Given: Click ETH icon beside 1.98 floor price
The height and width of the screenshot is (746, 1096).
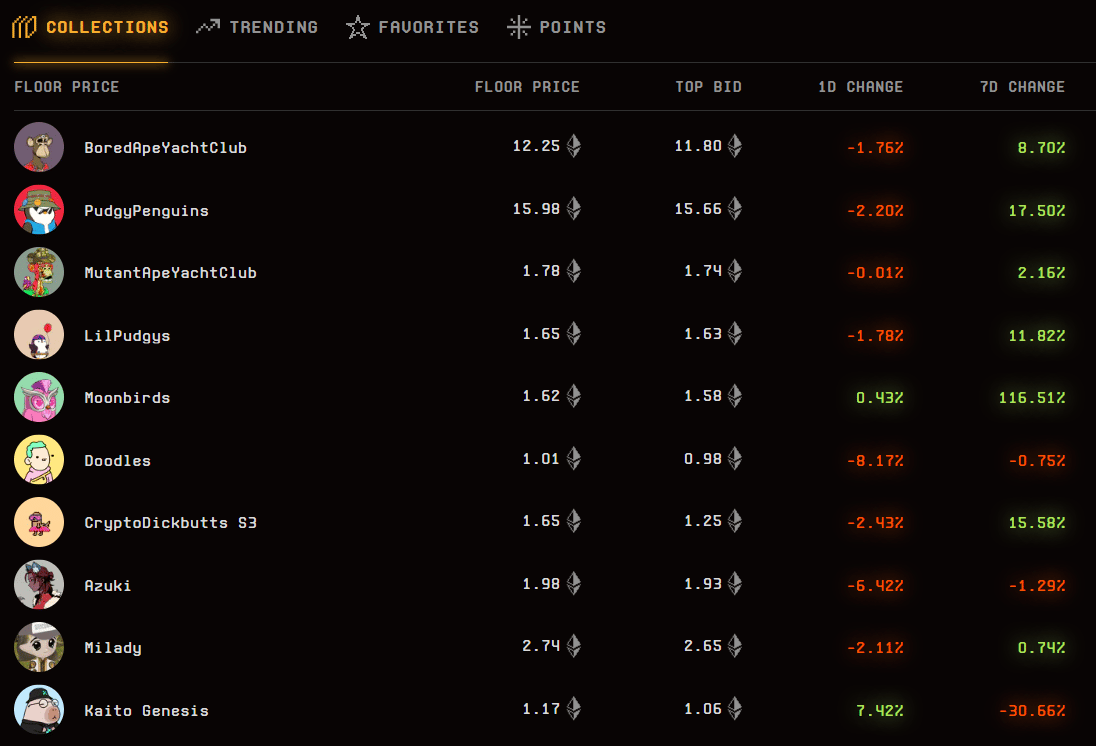Looking at the screenshot, I should click(x=574, y=583).
